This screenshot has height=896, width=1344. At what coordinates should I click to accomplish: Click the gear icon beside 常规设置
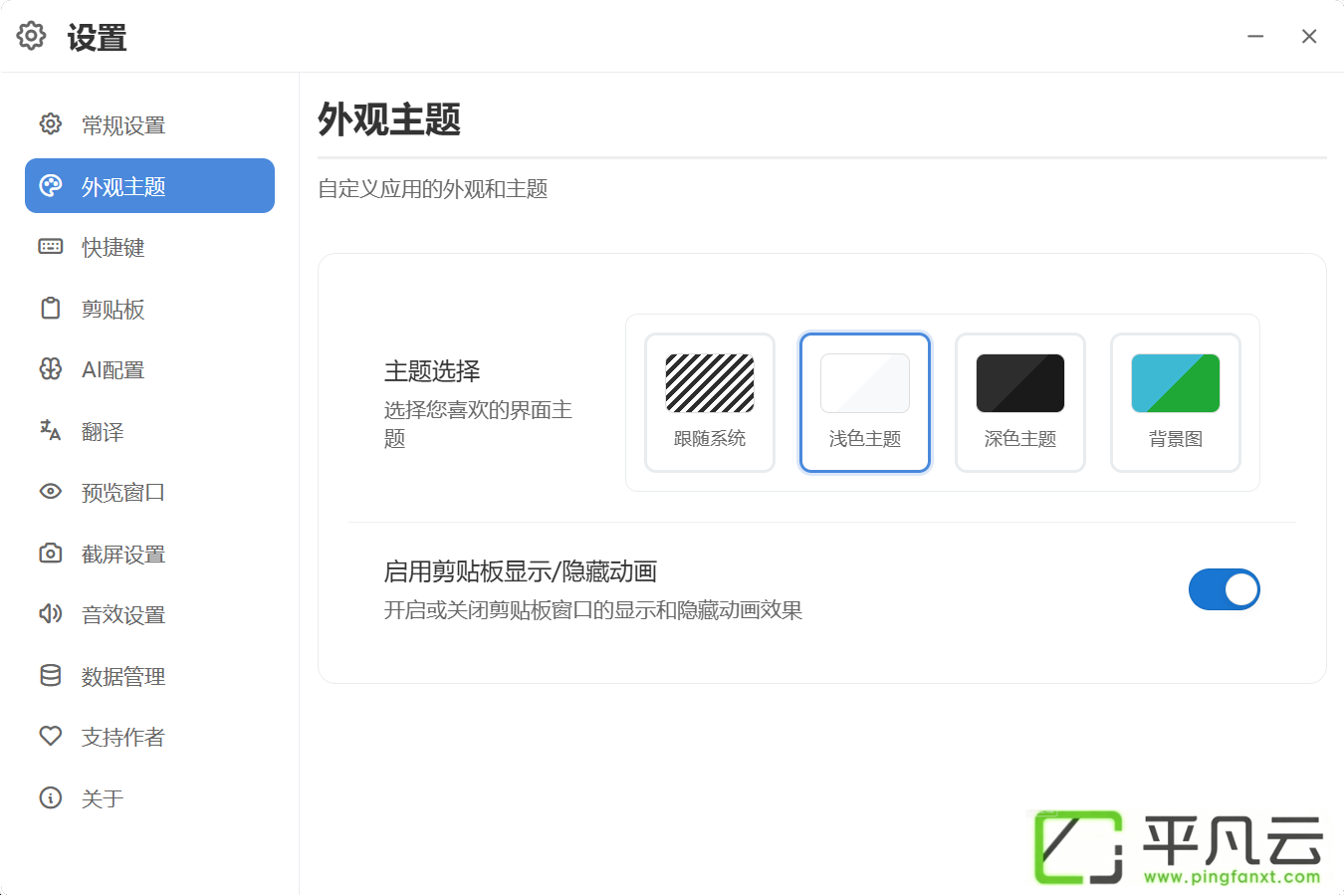pos(51,124)
